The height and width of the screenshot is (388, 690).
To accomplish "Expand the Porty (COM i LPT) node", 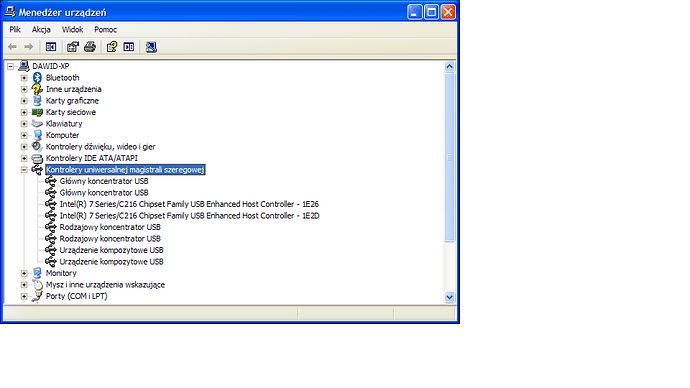I will click(x=24, y=296).
